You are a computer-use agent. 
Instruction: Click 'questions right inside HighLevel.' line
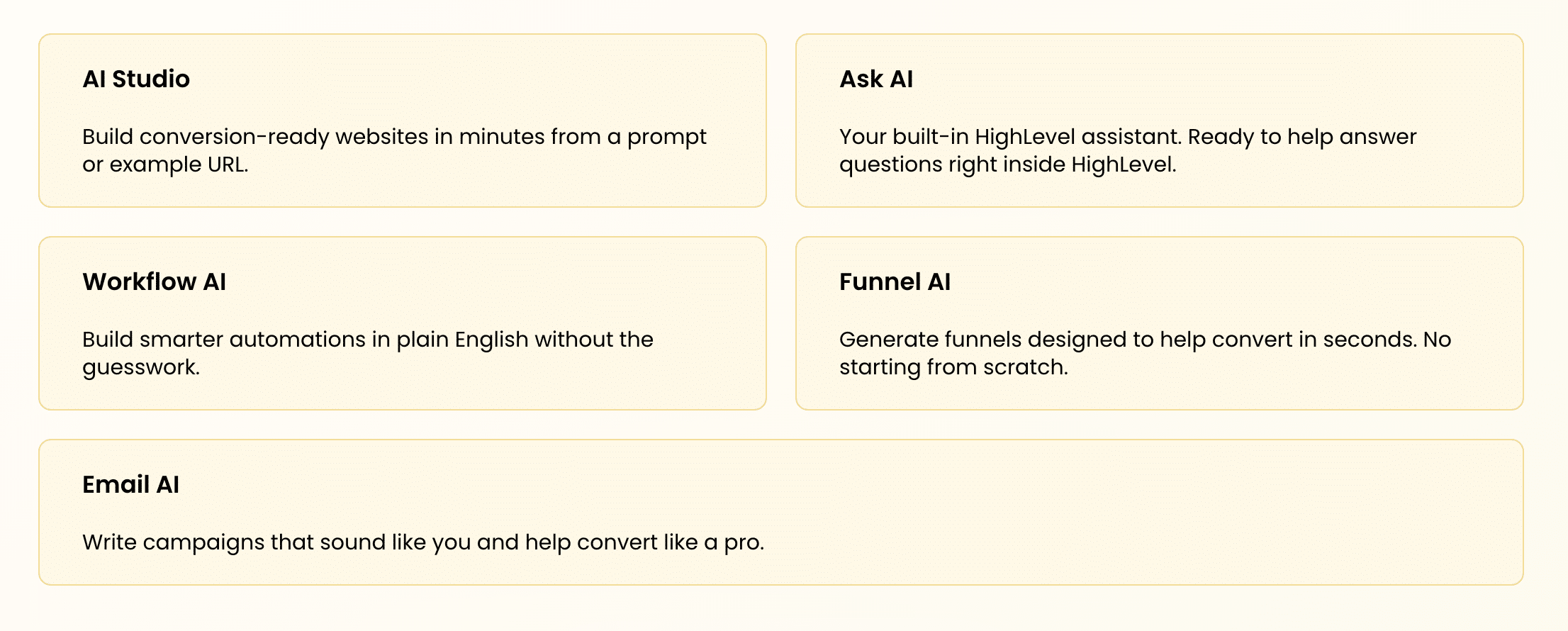point(1008,164)
